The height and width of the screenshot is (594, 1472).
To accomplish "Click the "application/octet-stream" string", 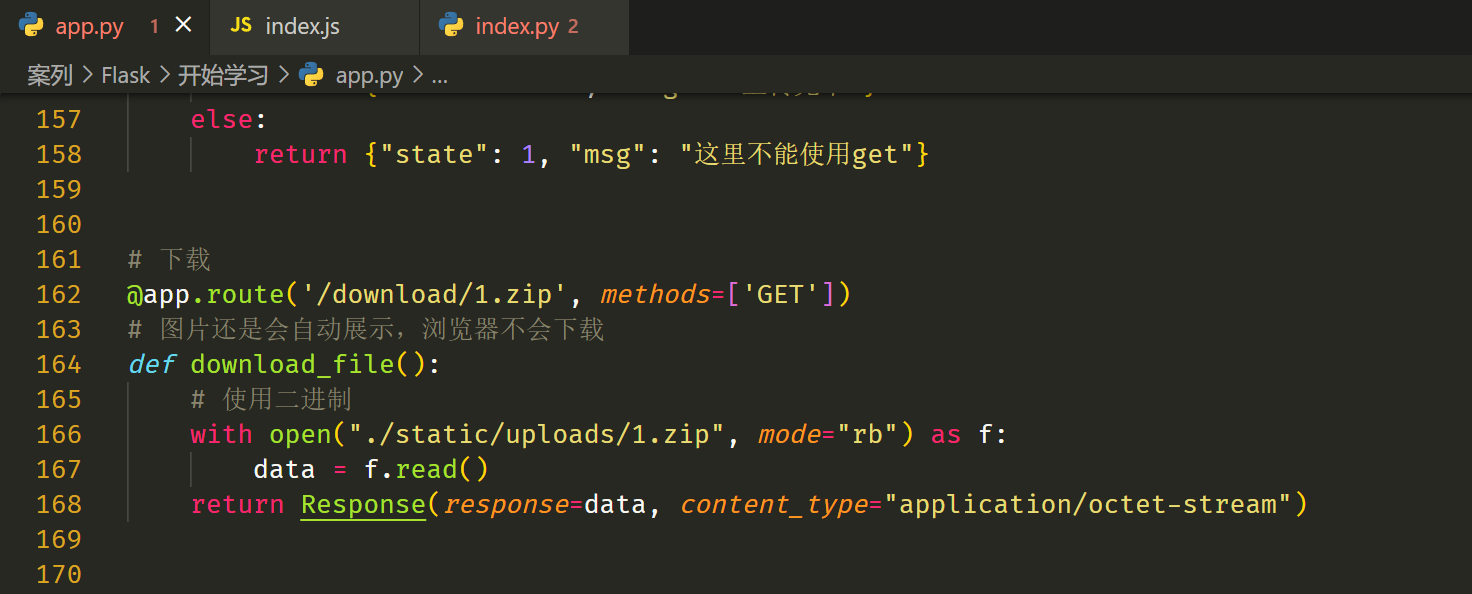I will [1088, 505].
